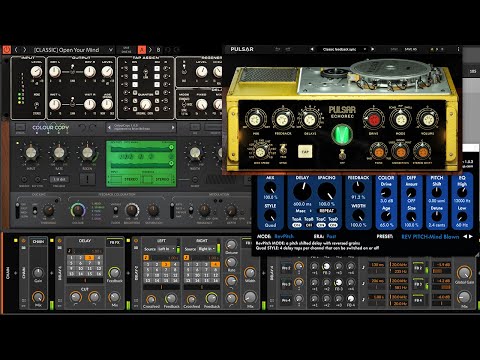Go to previous preset before Open Your Mind
Image resolution: width=480 pixels, height=360 pixels.
pyautogui.click(x=16, y=50)
